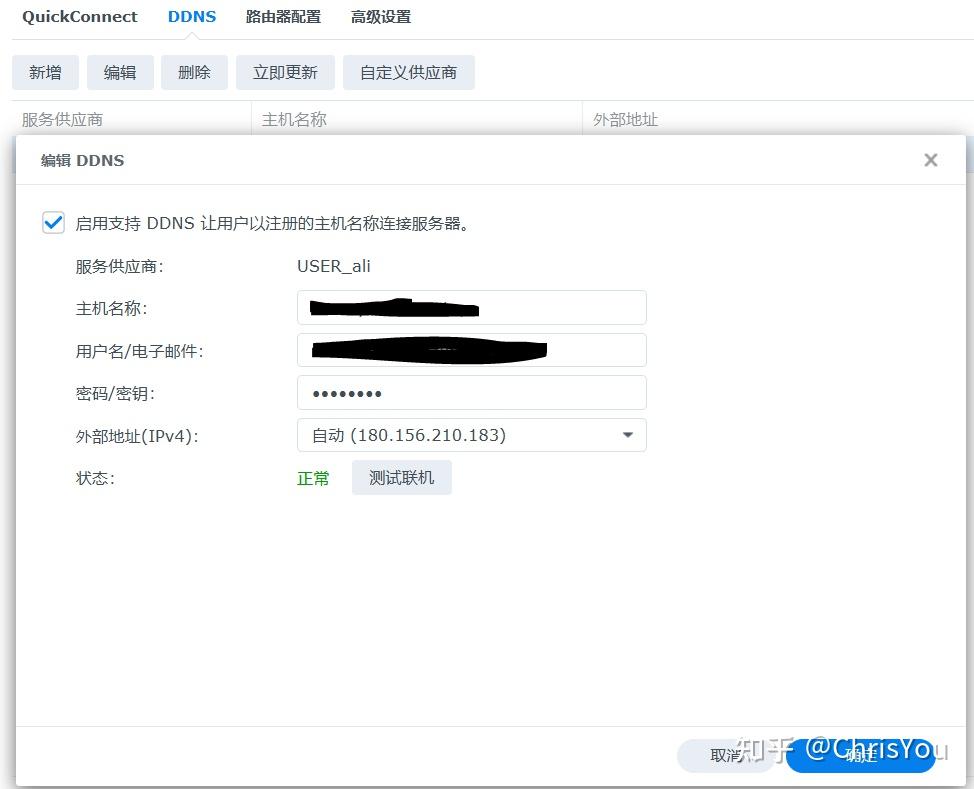Switch to the QuickConnect tab
The height and width of the screenshot is (789, 974).
tap(80, 16)
